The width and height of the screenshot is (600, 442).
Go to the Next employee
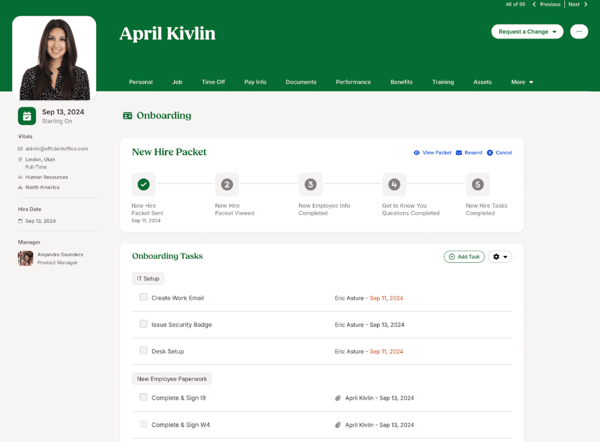(x=578, y=4)
